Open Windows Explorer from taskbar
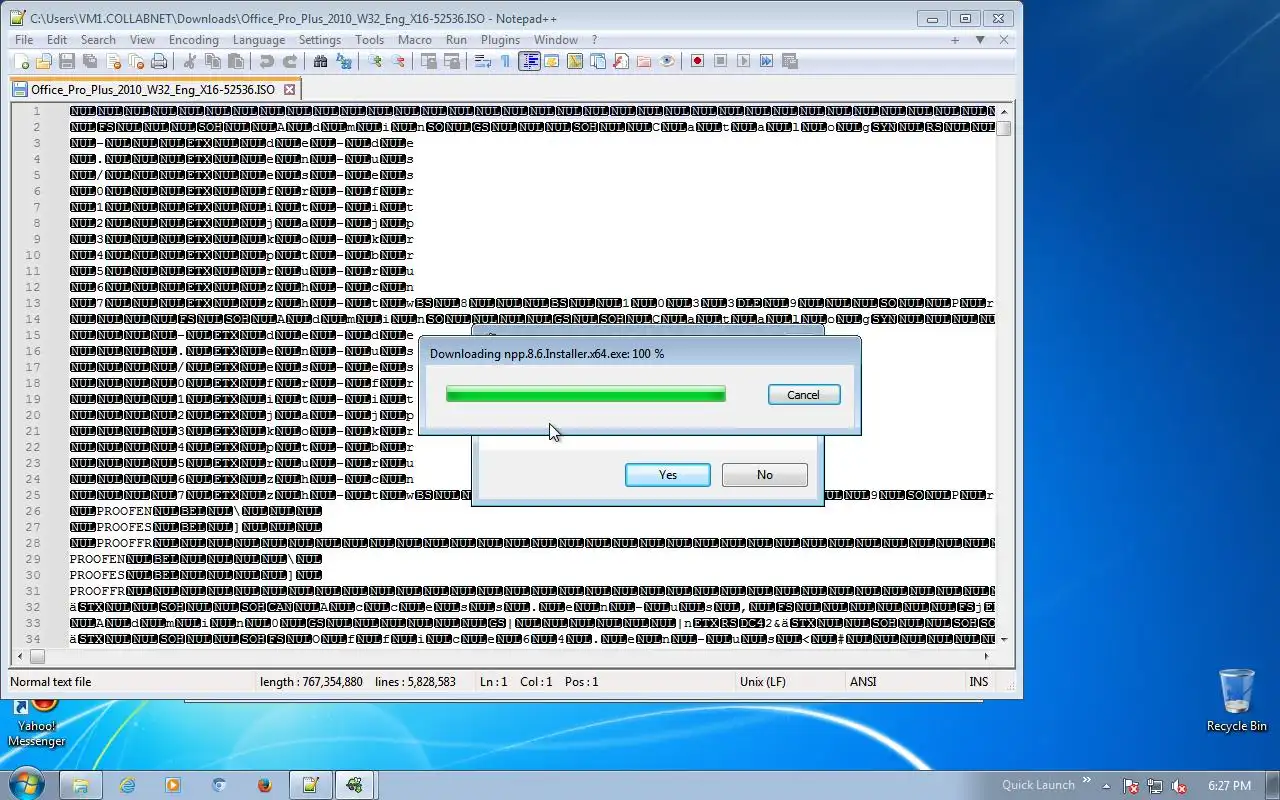 coord(81,785)
